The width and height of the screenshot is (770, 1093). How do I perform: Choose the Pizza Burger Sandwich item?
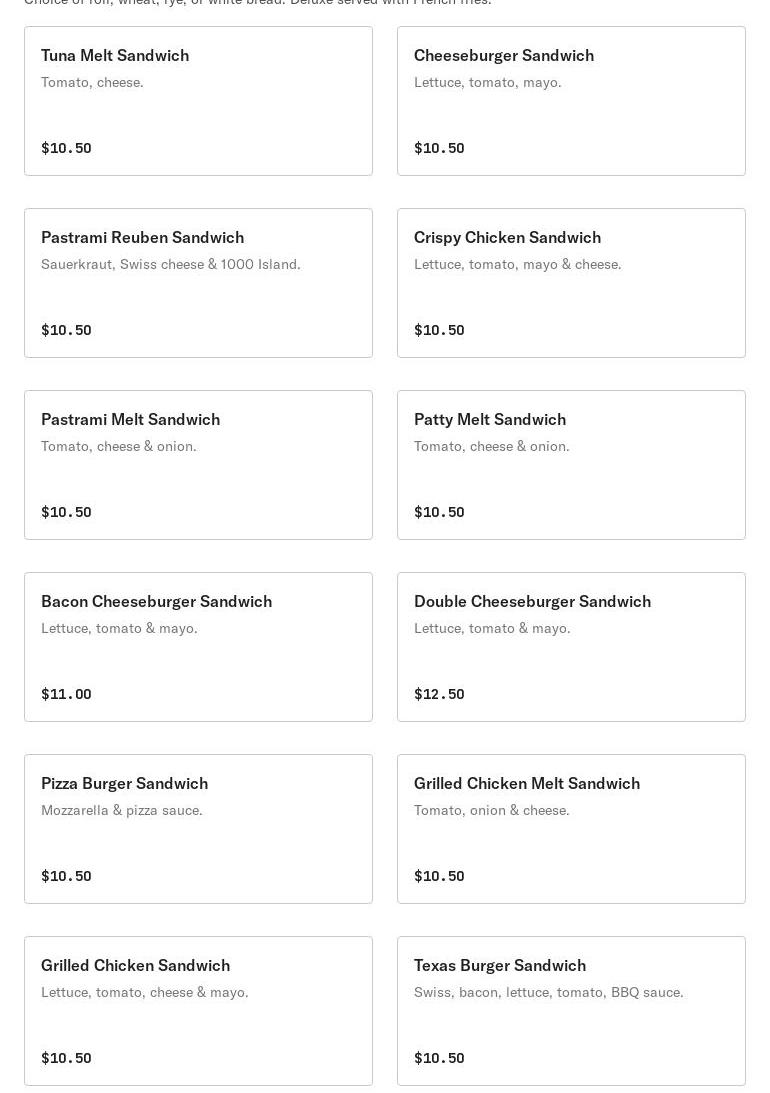click(x=199, y=829)
